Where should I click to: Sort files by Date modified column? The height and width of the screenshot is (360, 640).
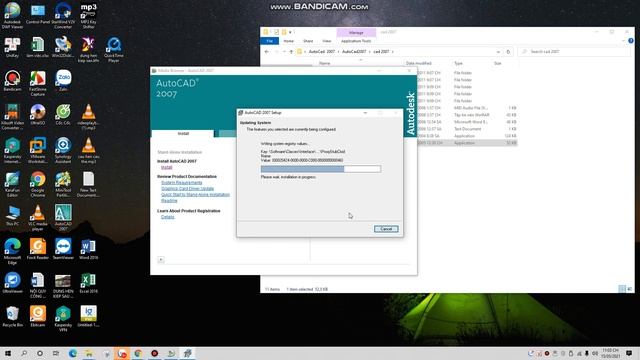coord(418,63)
